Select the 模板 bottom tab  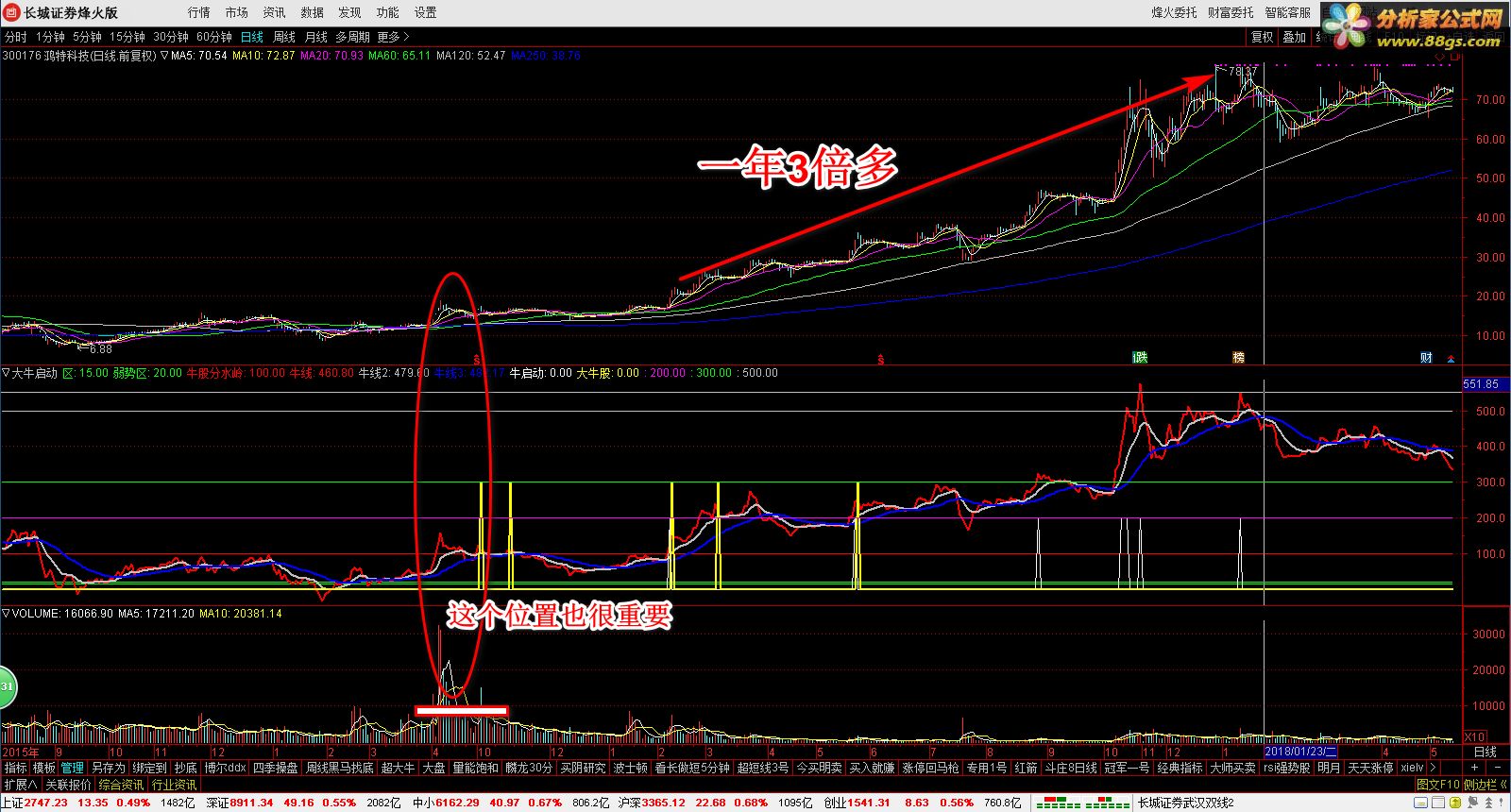tap(44, 768)
